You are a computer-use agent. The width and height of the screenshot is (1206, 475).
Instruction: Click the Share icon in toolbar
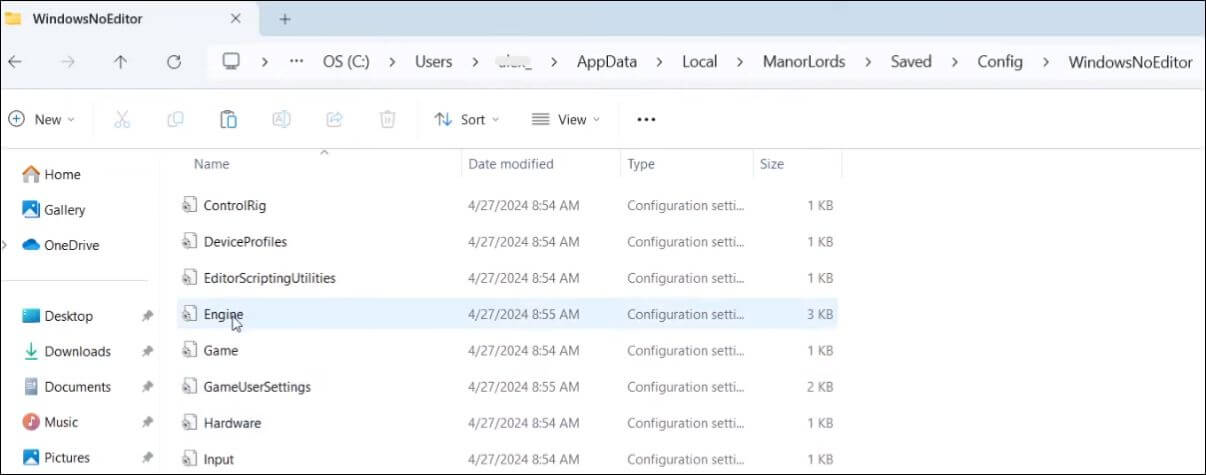point(334,120)
